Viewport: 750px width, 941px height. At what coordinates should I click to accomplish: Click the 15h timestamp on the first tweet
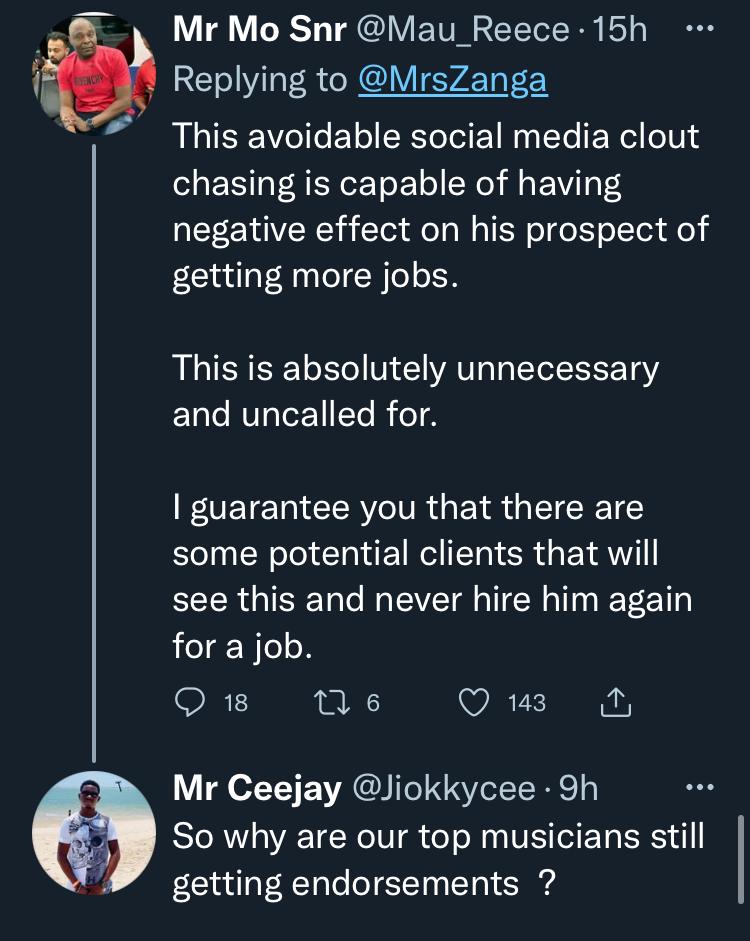(x=620, y=30)
